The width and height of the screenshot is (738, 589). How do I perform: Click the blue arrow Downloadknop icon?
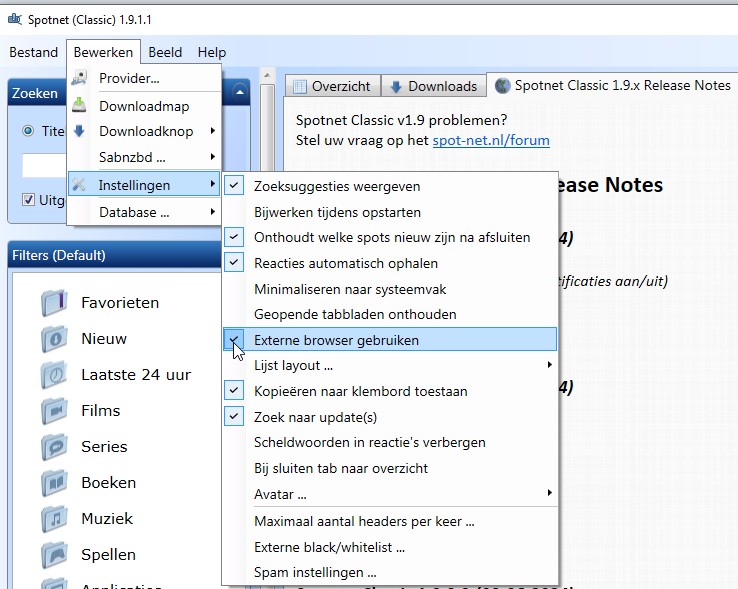79,131
